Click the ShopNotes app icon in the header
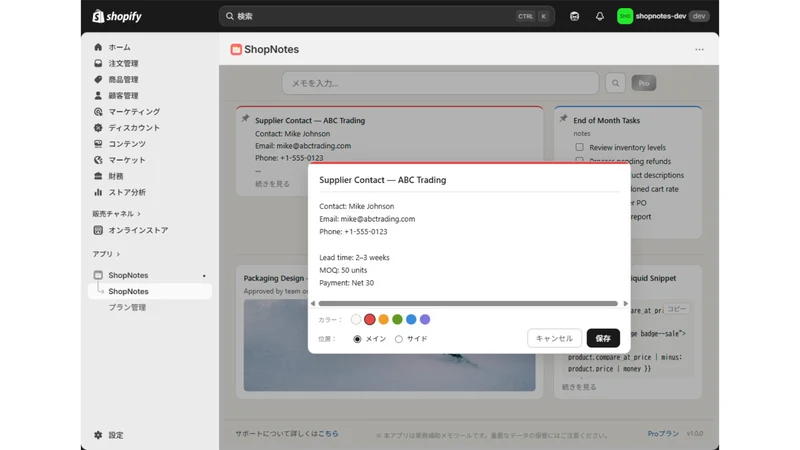800x450 pixels. [236, 49]
